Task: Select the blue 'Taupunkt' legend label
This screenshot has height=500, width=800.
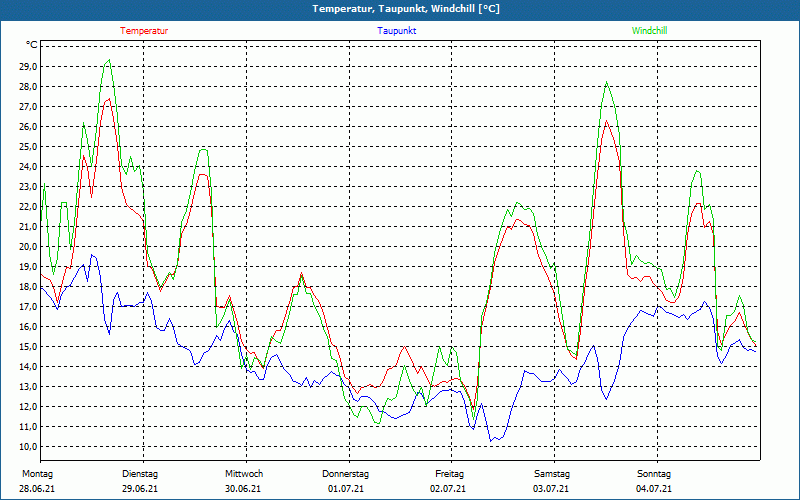Action: (x=396, y=31)
